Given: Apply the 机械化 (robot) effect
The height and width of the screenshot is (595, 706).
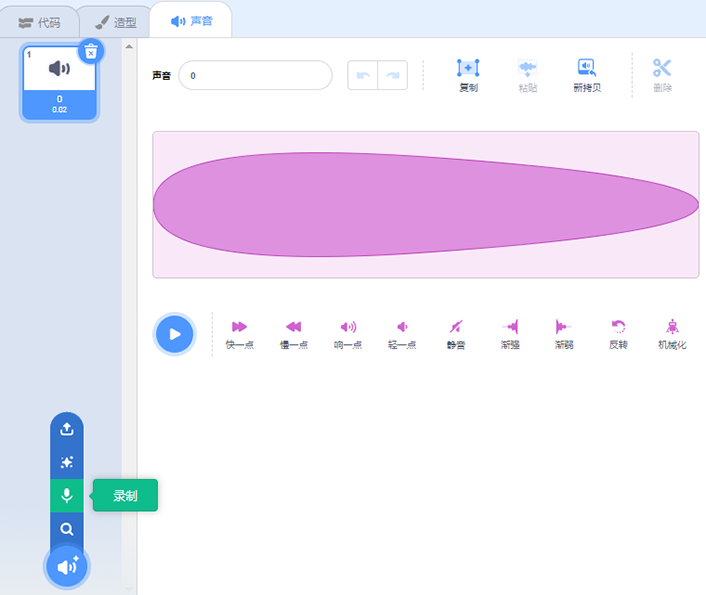Looking at the screenshot, I should (x=672, y=327).
